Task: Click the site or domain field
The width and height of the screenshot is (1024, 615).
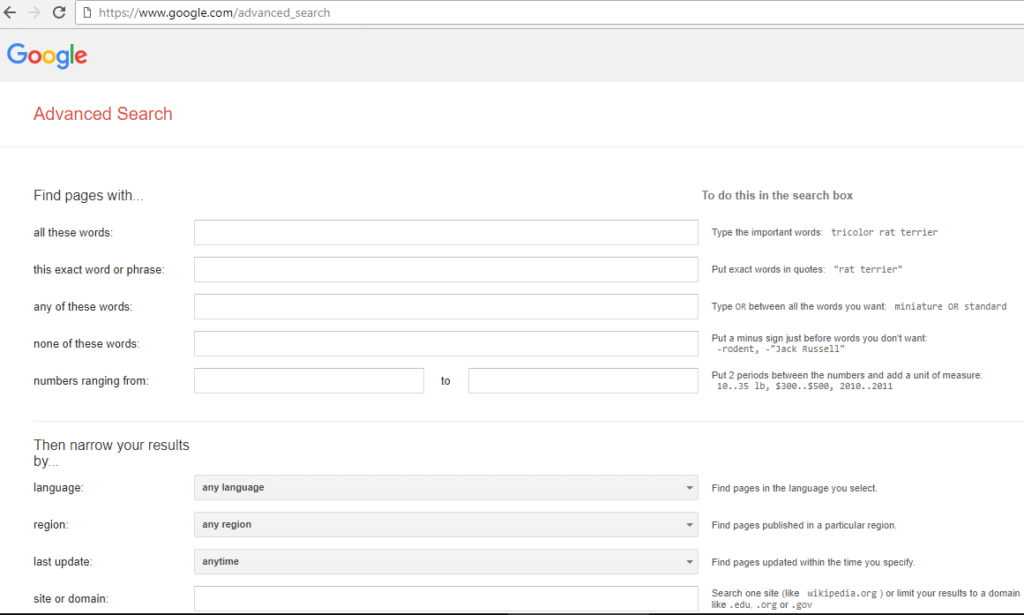Action: pos(445,598)
